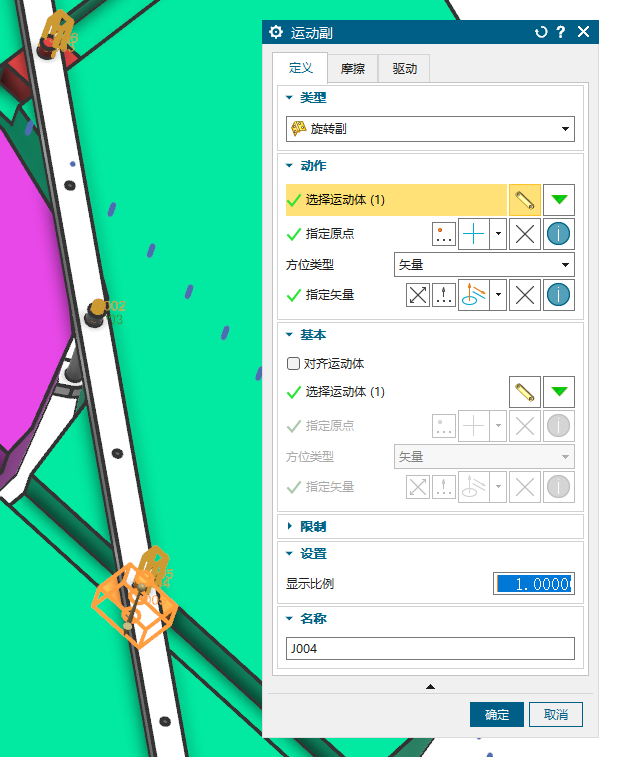Clear the 指定矢量 with the X icon
Screen dimensions: 617x757
[x=525, y=295]
